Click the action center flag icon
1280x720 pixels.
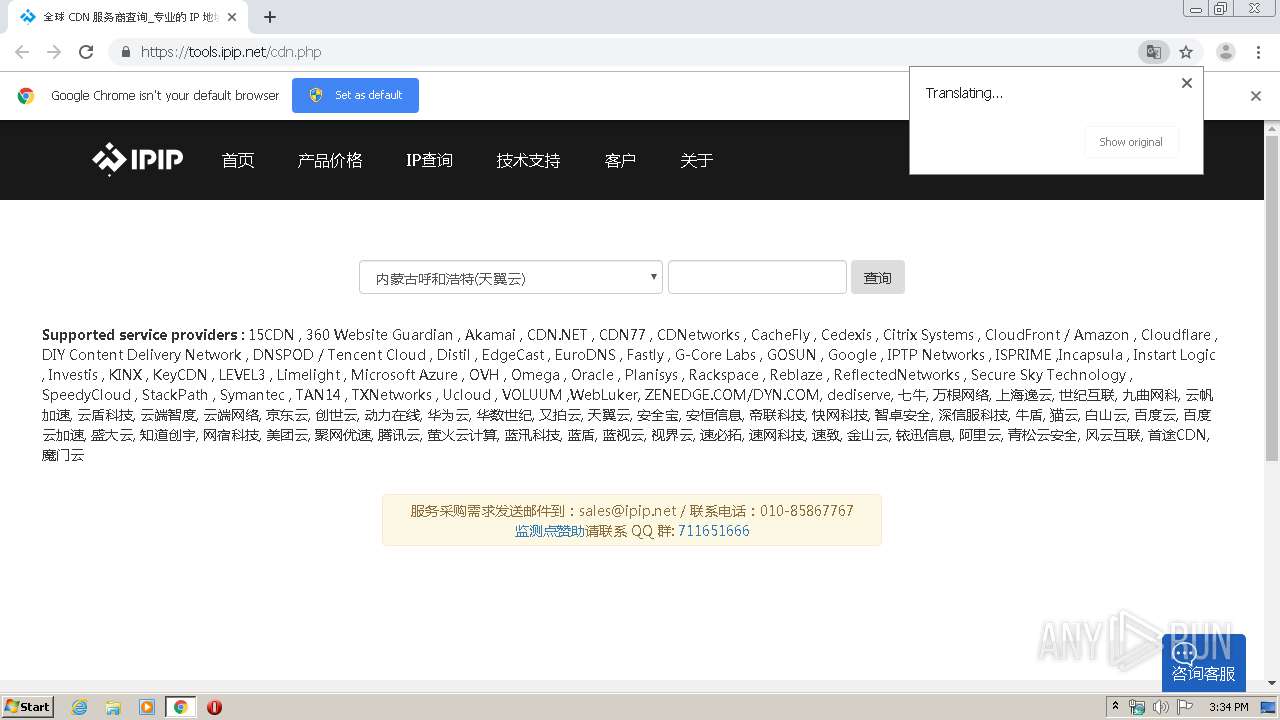1185,707
